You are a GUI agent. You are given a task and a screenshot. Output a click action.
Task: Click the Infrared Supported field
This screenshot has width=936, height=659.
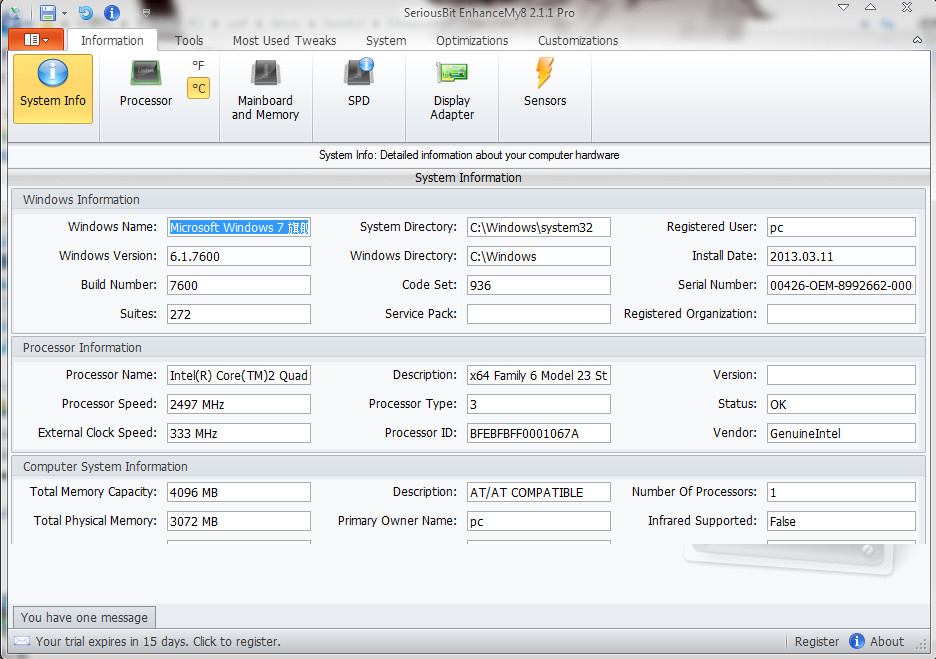click(841, 521)
